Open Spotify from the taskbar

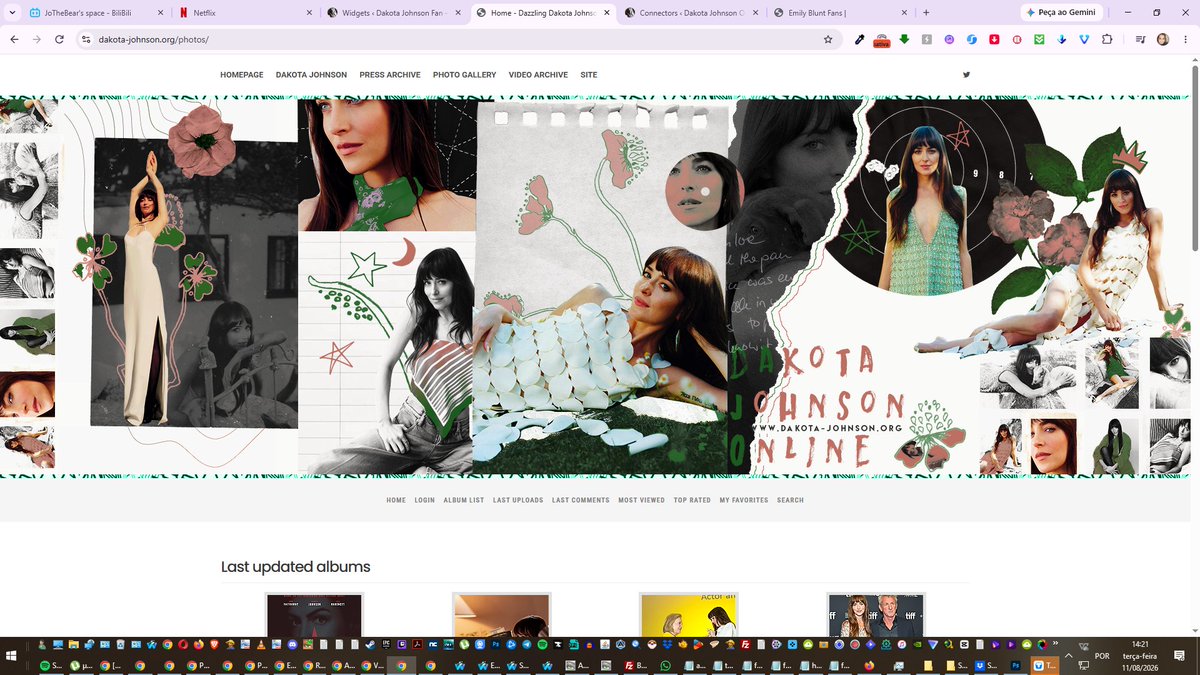click(50, 665)
